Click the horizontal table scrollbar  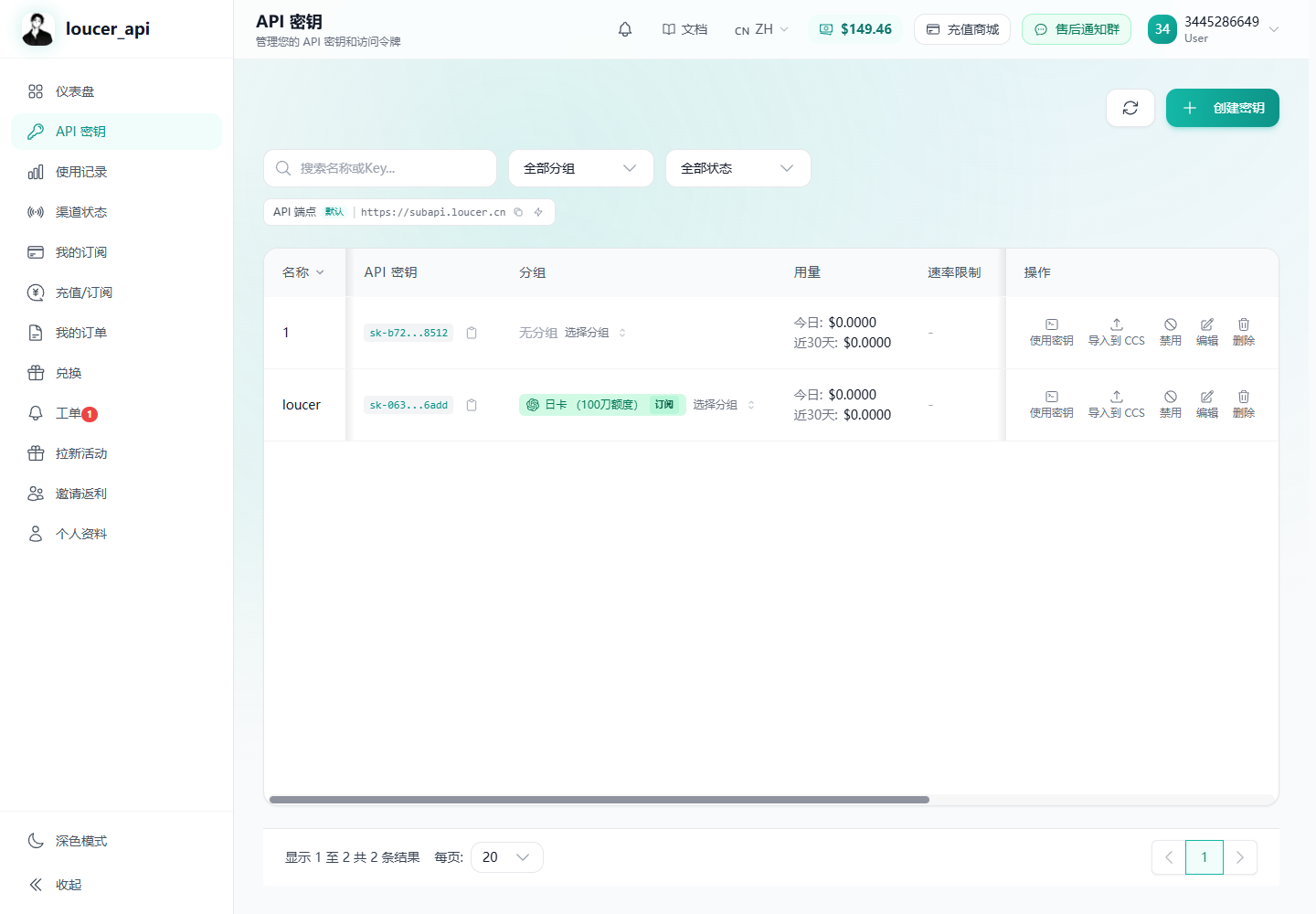pyautogui.click(x=600, y=800)
